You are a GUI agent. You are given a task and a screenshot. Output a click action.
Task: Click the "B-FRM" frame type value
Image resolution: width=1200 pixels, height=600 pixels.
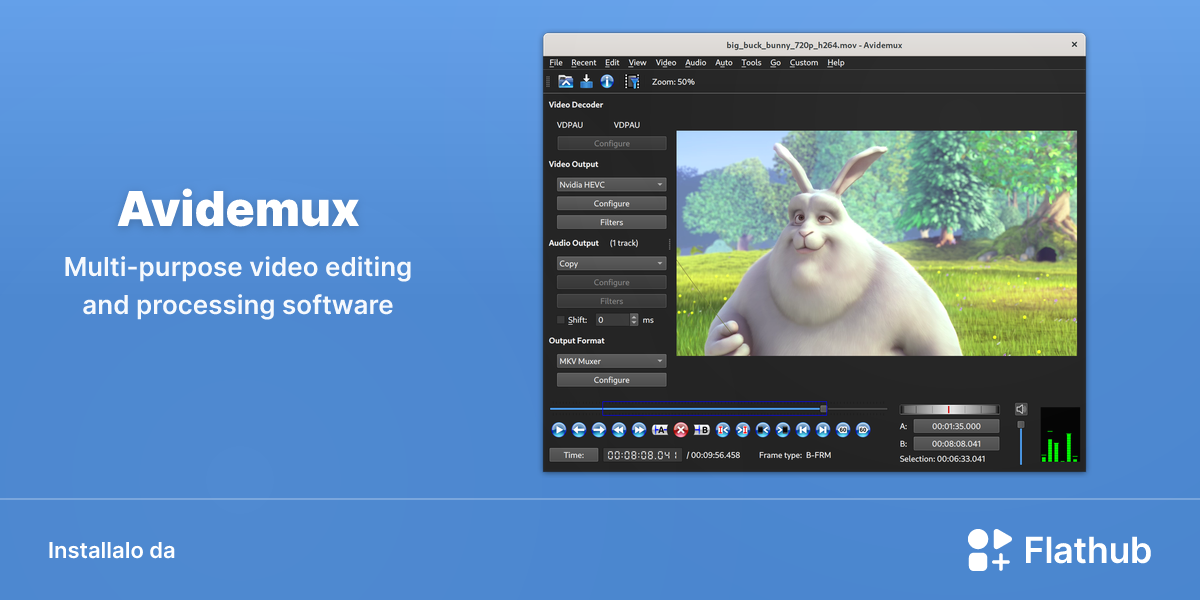(x=818, y=455)
